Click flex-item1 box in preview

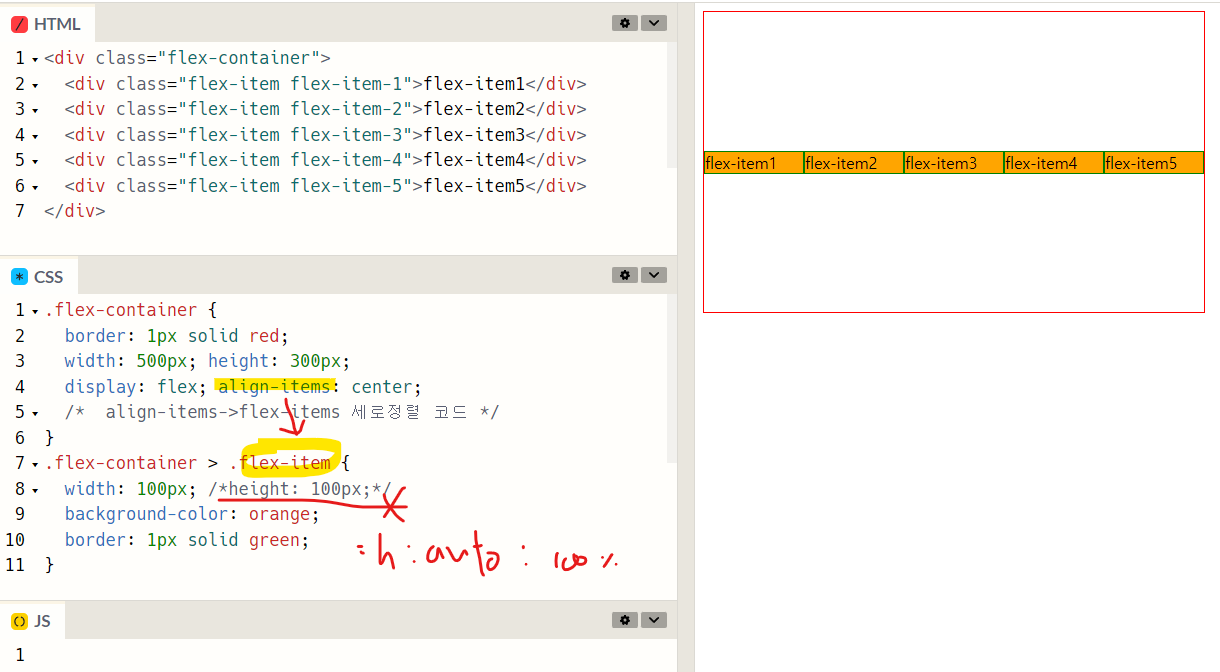[754, 163]
